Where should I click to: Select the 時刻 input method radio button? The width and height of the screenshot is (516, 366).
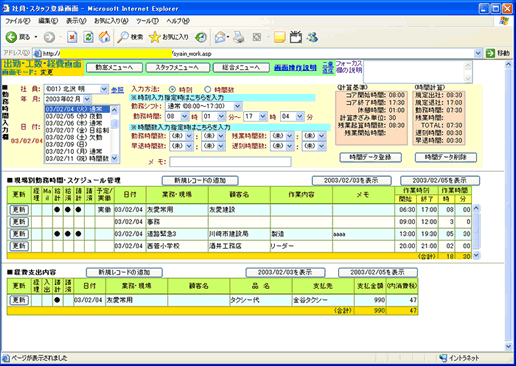172,89
